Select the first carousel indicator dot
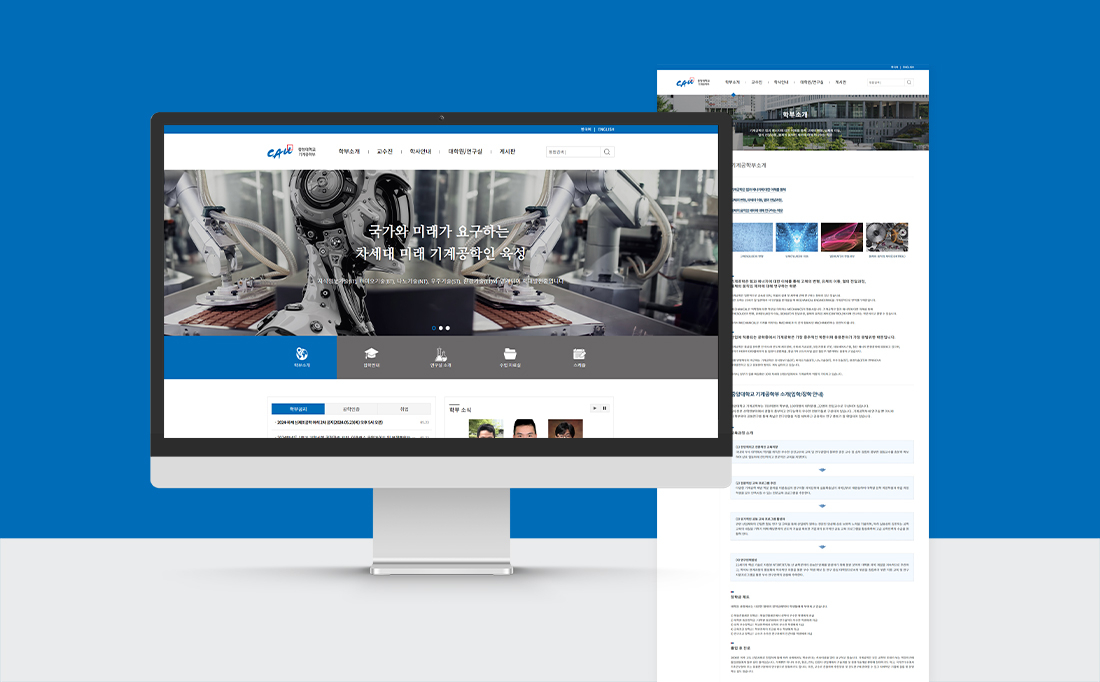This screenshot has width=1100, height=682. pos(434,328)
